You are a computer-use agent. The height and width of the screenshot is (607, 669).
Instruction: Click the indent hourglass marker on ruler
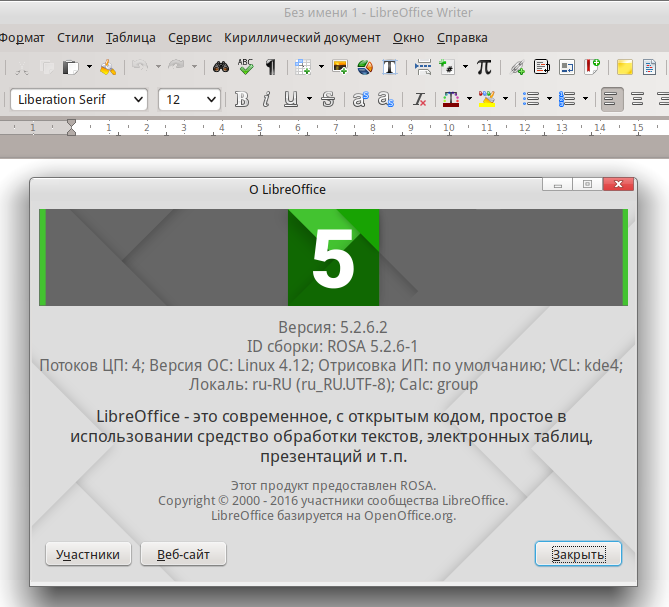[x=71, y=128]
